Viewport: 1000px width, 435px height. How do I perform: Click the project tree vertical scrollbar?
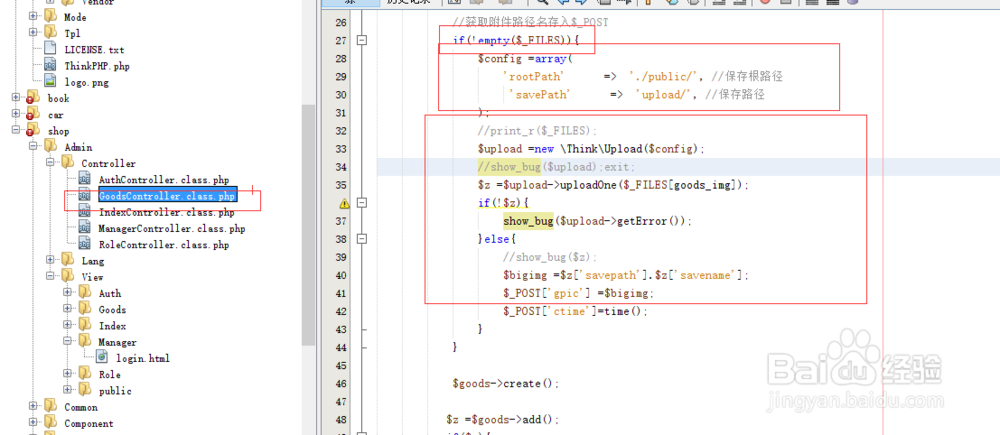(309, 225)
